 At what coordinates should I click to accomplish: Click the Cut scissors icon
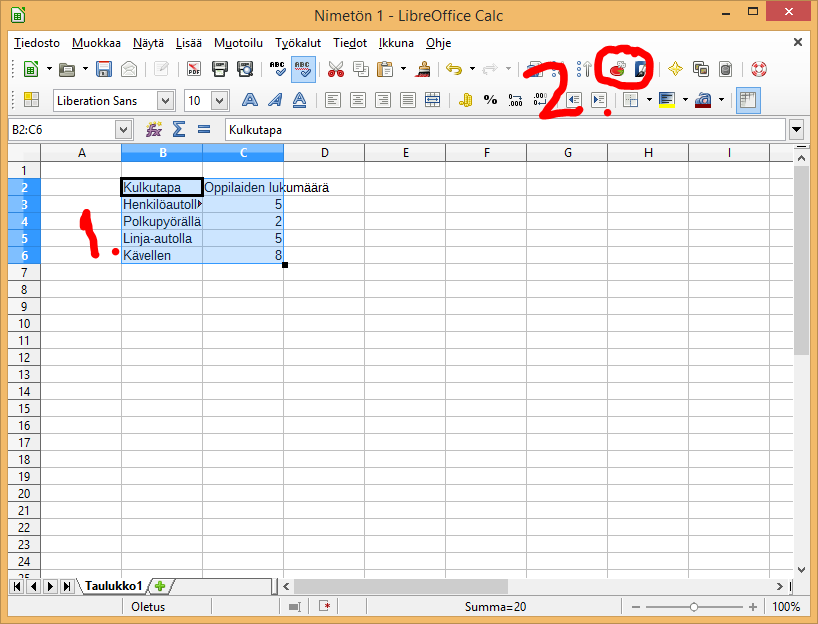point(336,69)
